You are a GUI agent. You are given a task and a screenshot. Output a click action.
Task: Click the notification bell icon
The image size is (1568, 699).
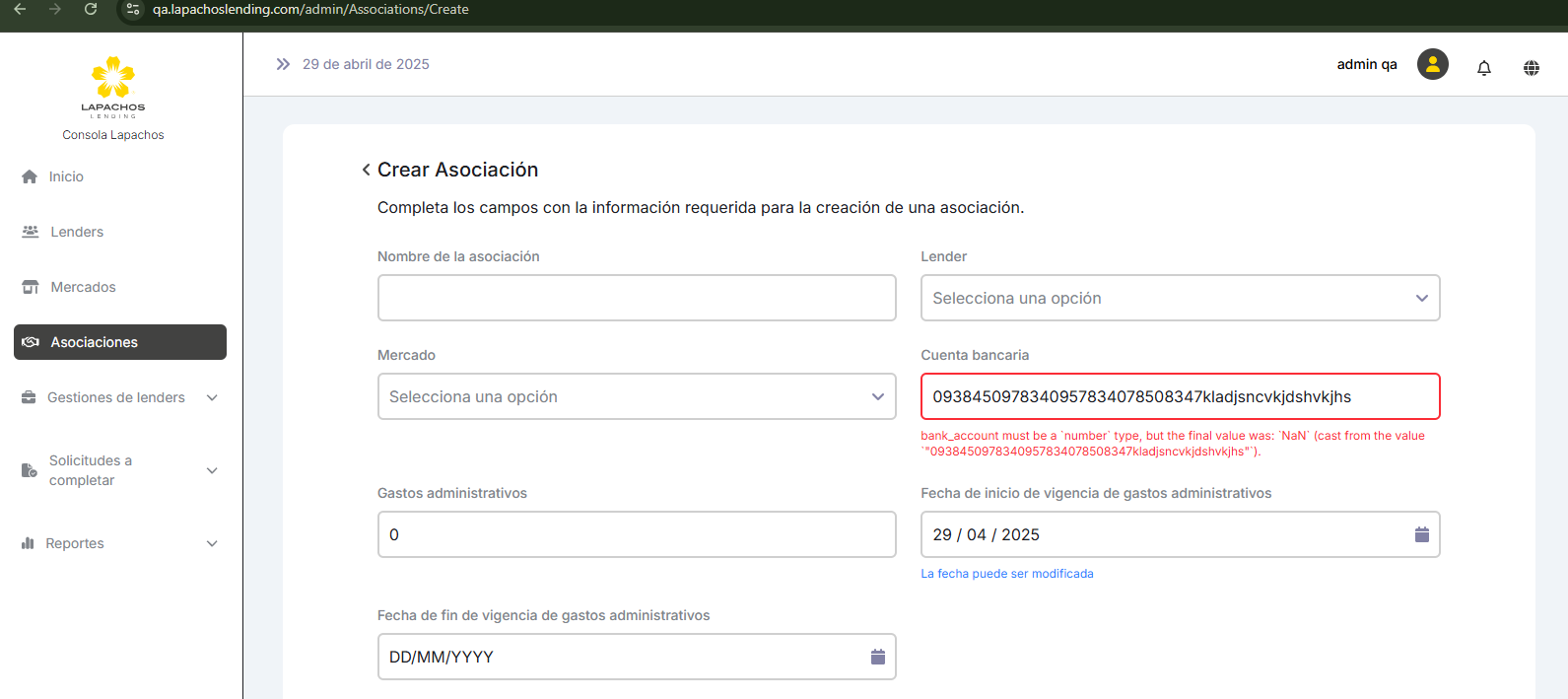pyautogui.click(x=1483, y=67)
